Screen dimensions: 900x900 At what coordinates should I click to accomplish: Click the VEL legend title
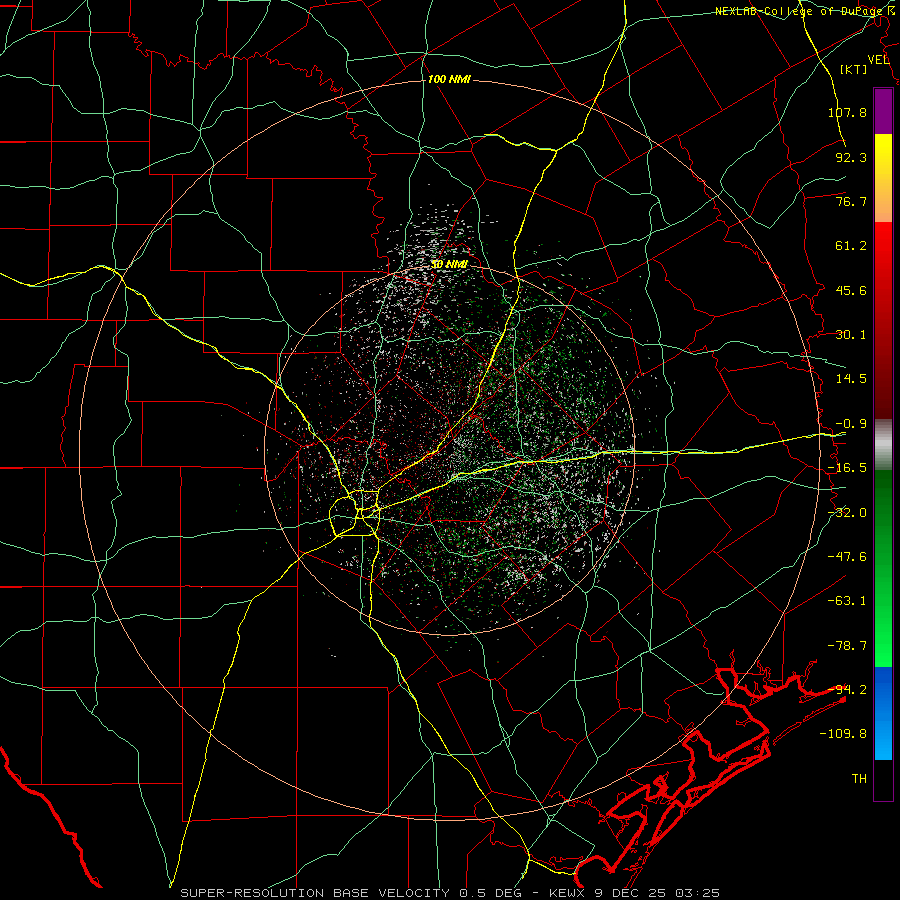878,59
